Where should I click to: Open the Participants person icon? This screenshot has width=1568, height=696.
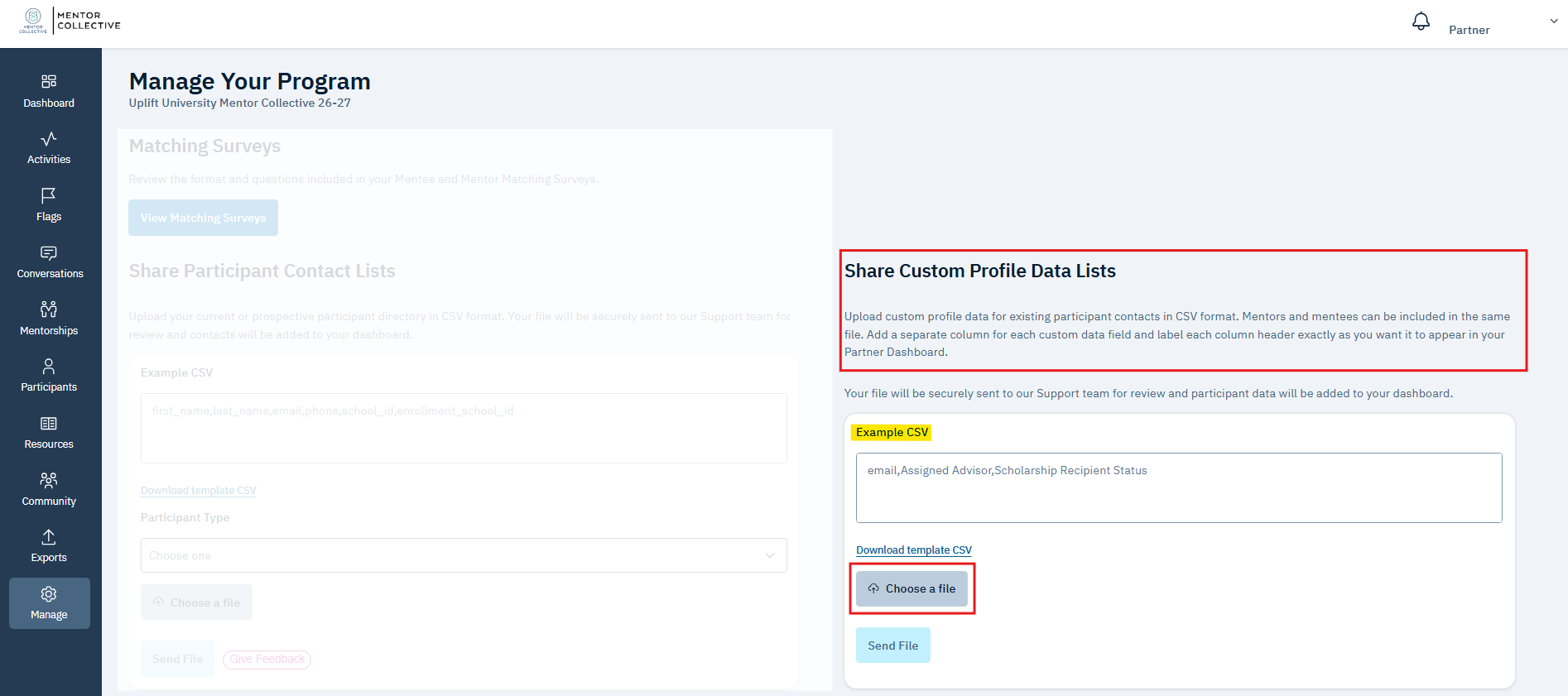pos(49,366)
